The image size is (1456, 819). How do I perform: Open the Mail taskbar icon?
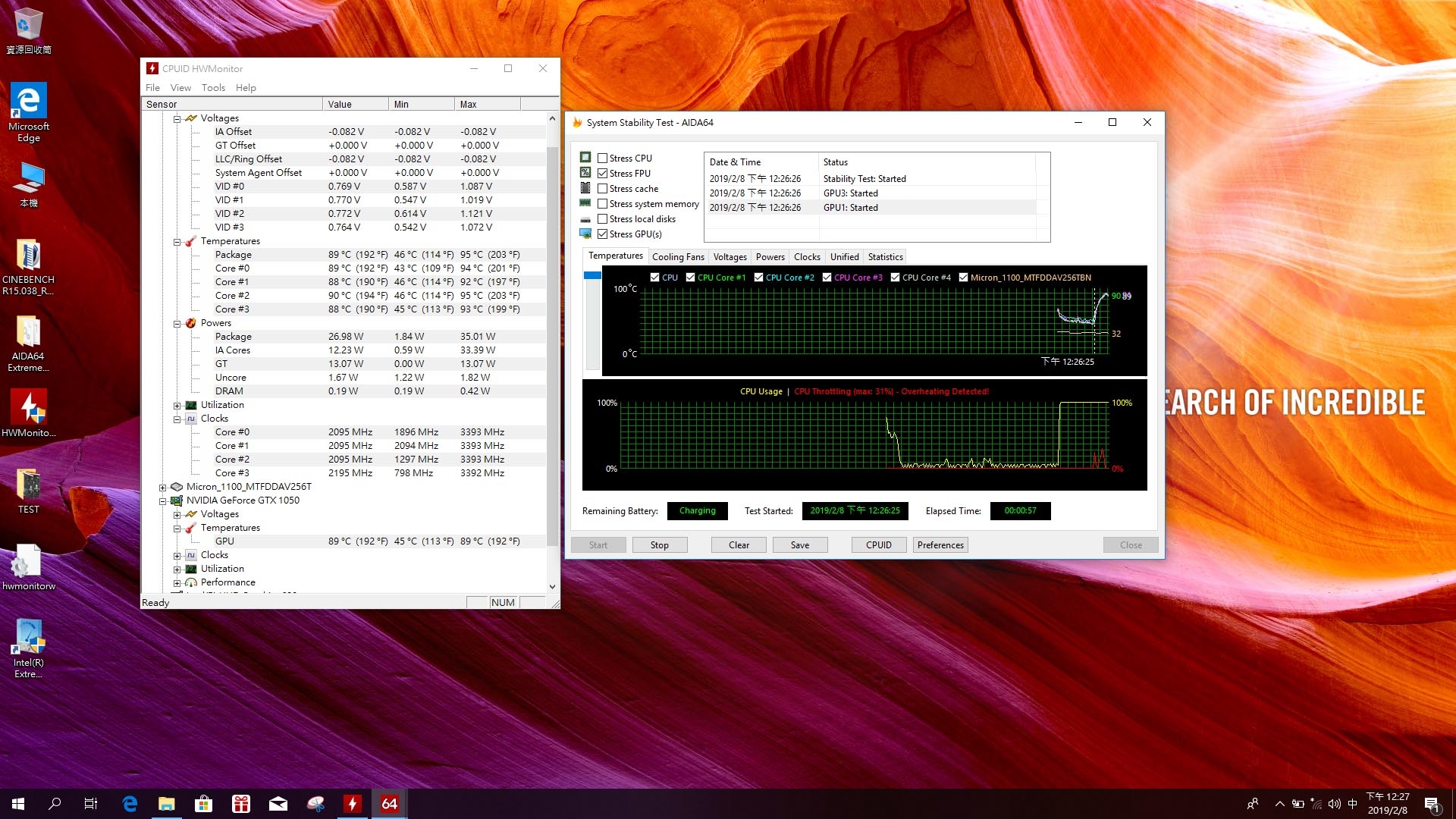(x=278, y=804)
